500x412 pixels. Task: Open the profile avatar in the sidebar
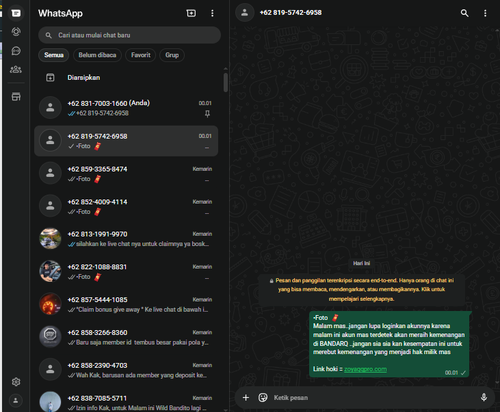16,400
